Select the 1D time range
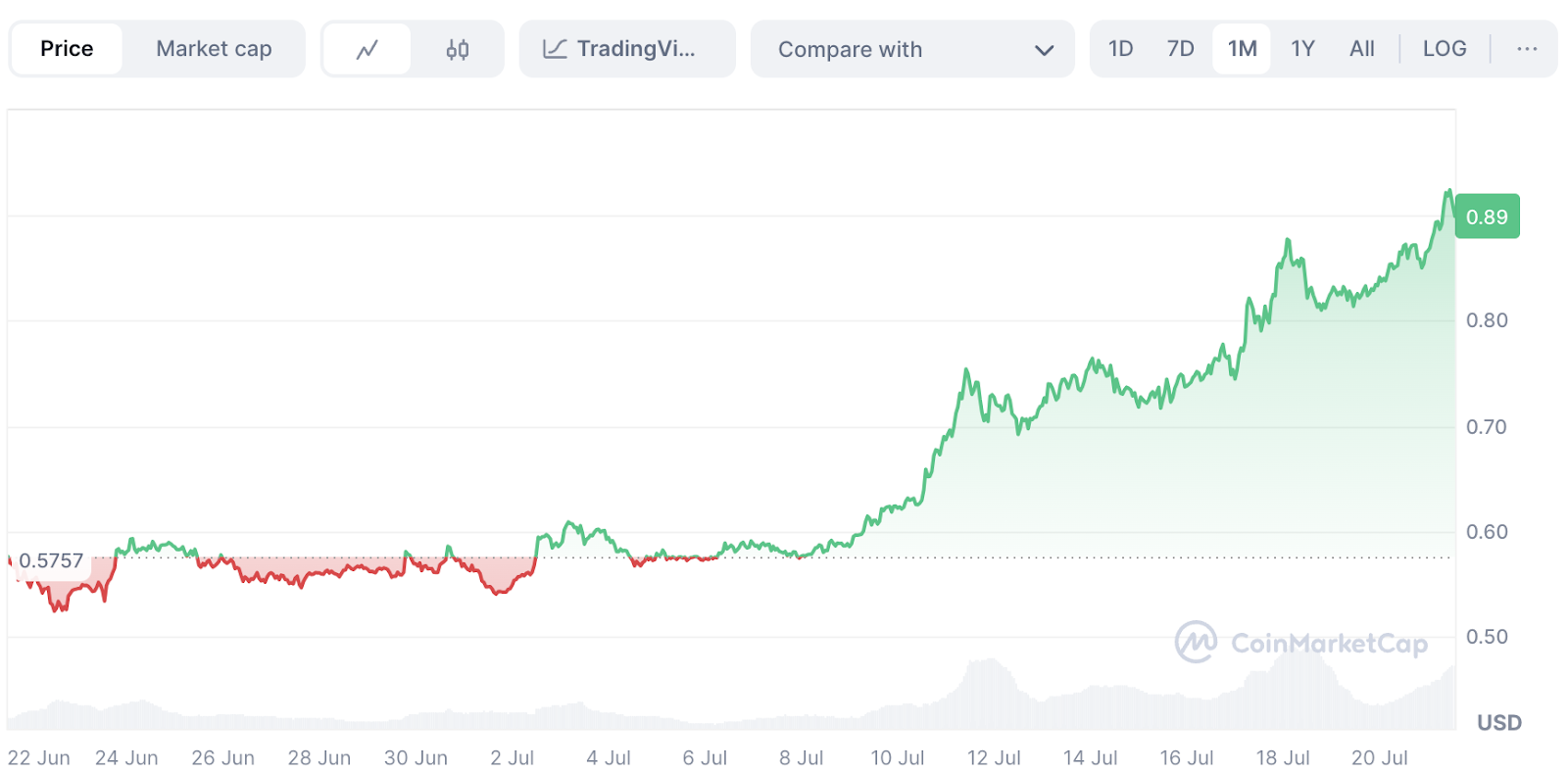 (1120, 49)
